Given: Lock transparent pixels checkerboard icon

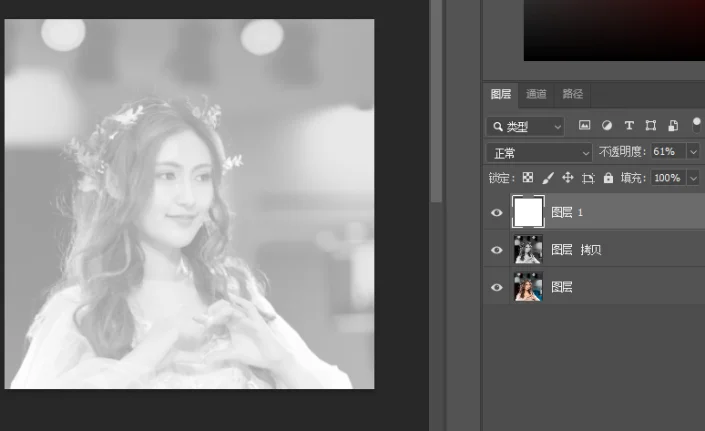Looking at the screenshot, I should 528,178.
